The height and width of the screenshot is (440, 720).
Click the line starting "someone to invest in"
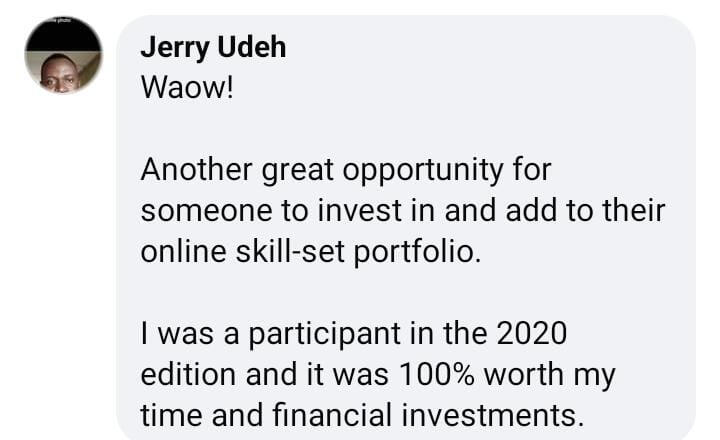(x=403, y=211)
